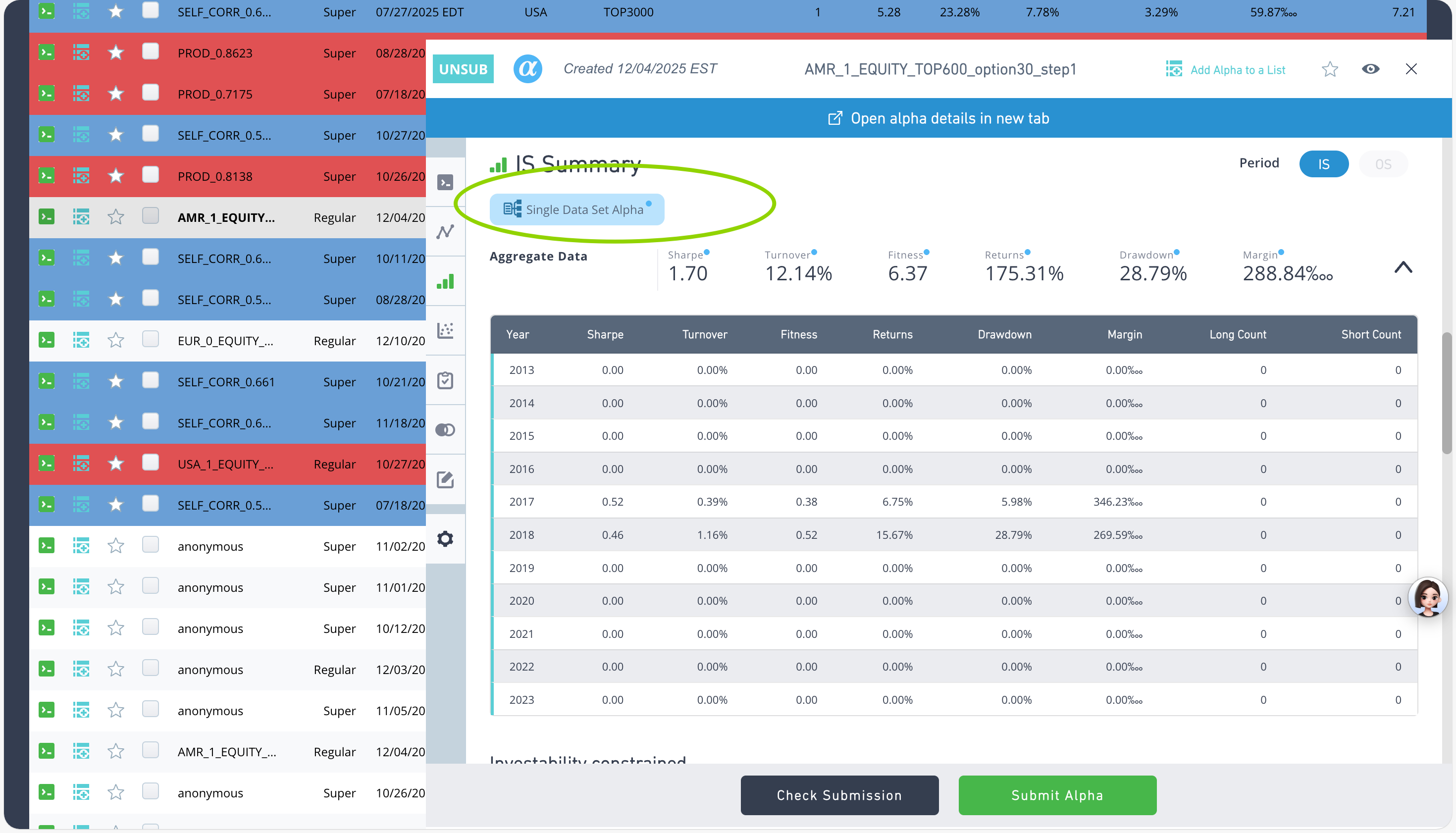Open the PnL line chart sidebar icon

pyautogui.click(x=445, y=232)
